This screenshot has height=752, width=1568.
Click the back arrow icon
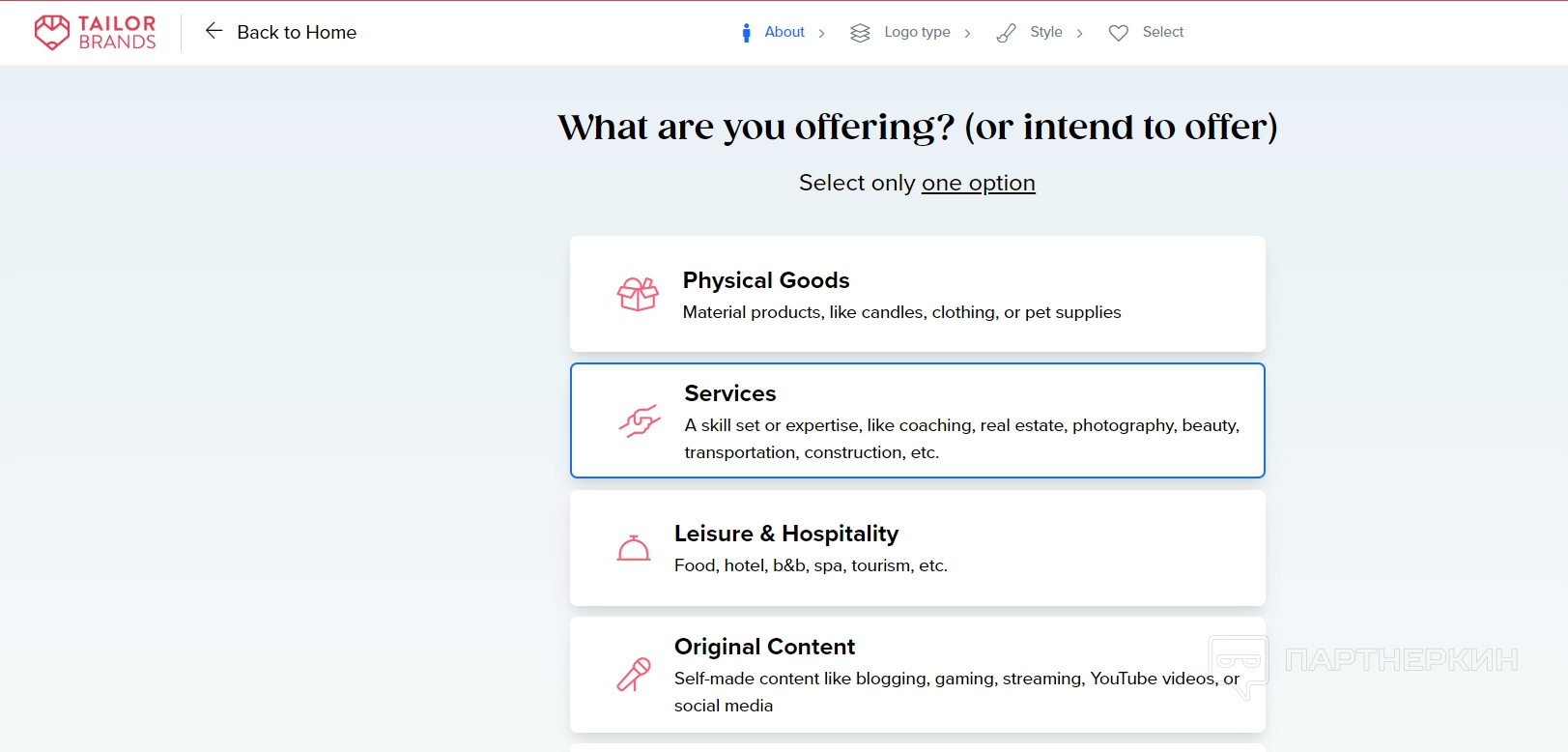(214, 31)
